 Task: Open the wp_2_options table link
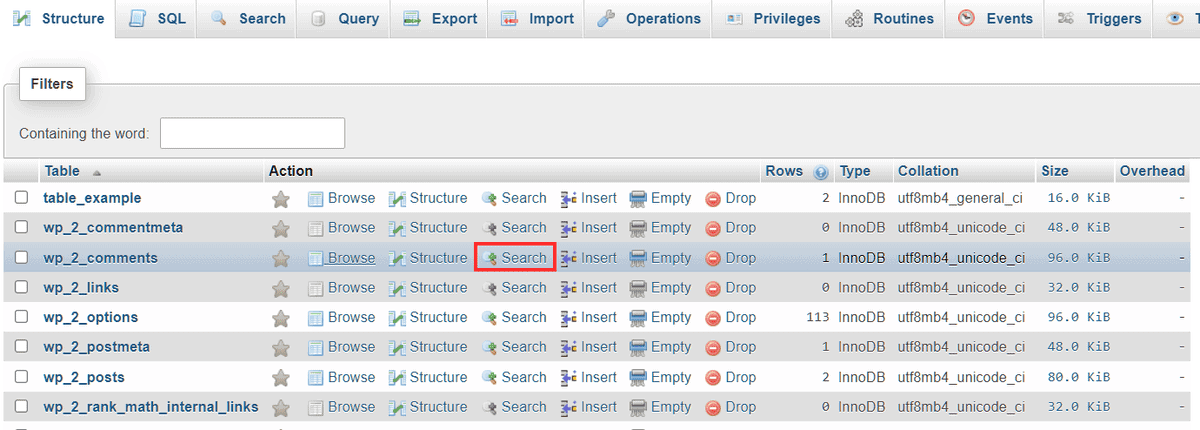[x=91, y=318]
